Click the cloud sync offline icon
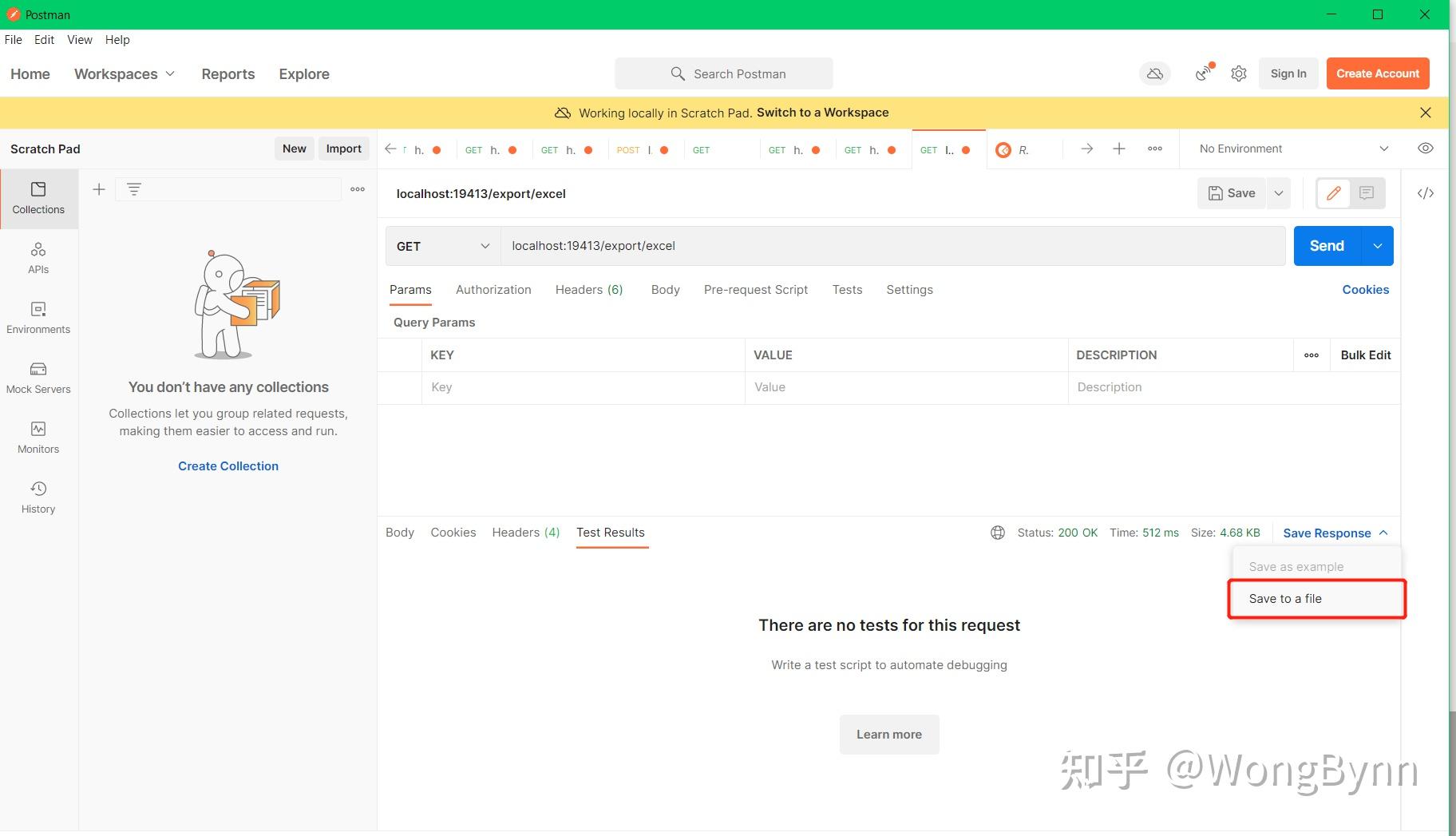1456x836 pixels. (1155, 73)
